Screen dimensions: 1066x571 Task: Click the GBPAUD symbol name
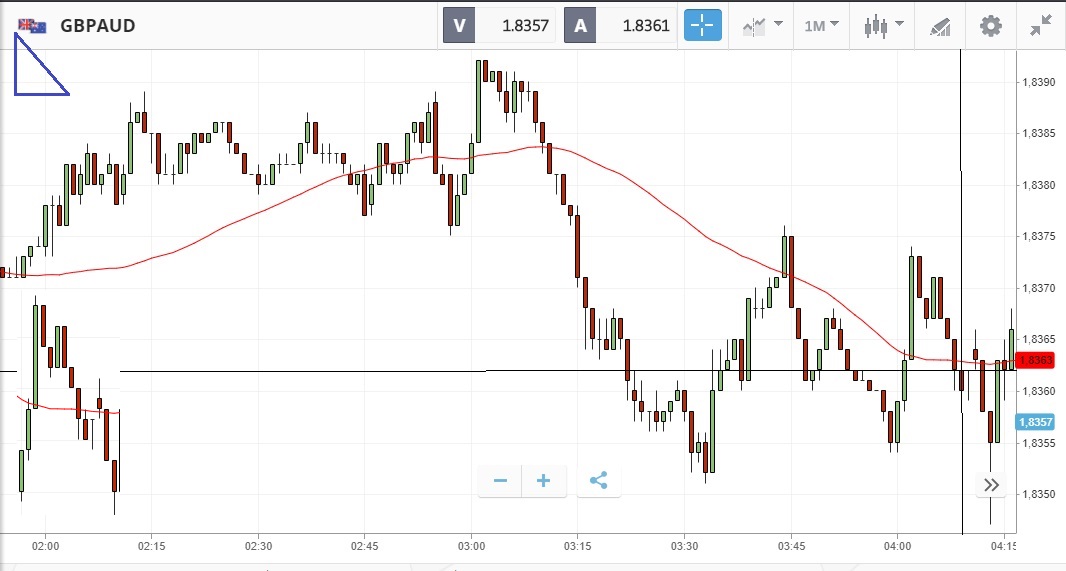(97, 25)
